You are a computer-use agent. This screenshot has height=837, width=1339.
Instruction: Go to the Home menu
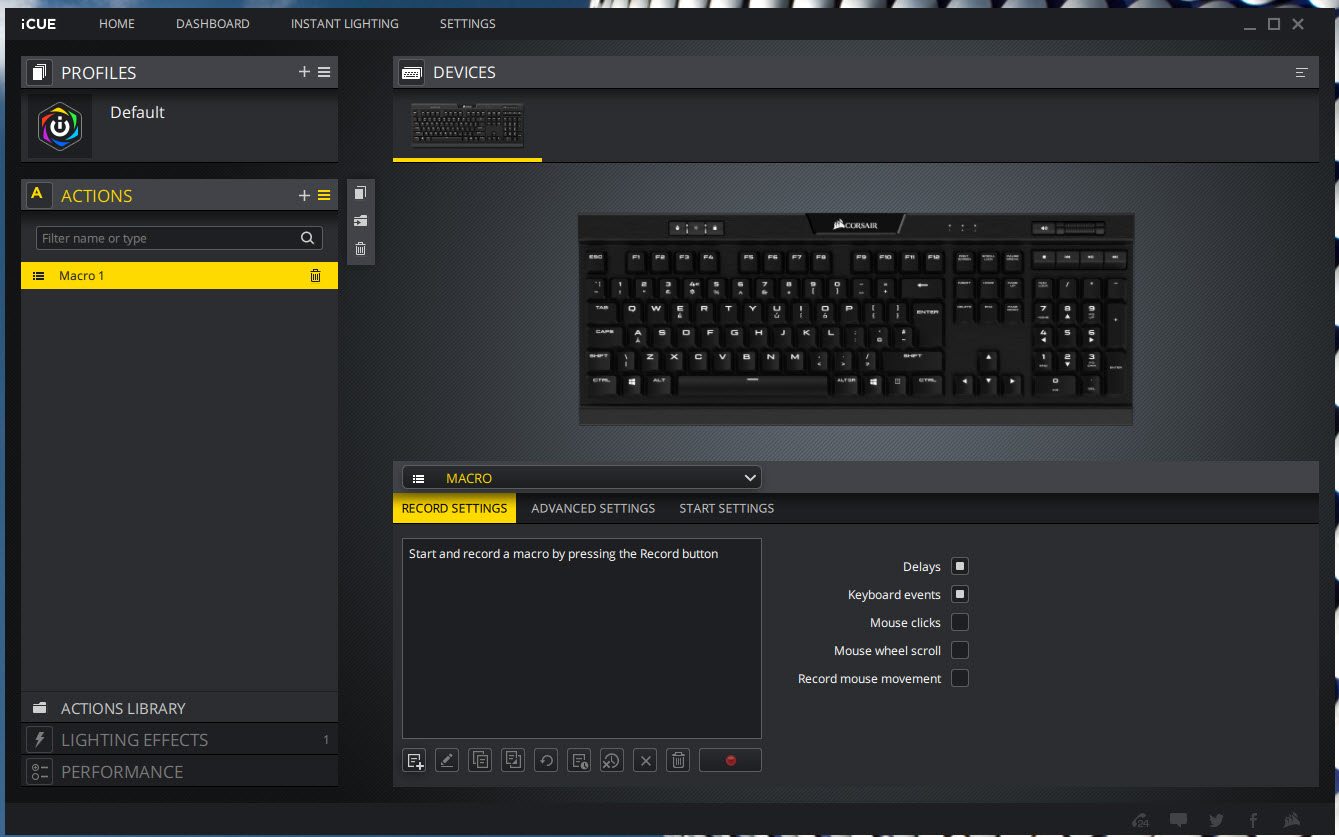tap(117, 23)
